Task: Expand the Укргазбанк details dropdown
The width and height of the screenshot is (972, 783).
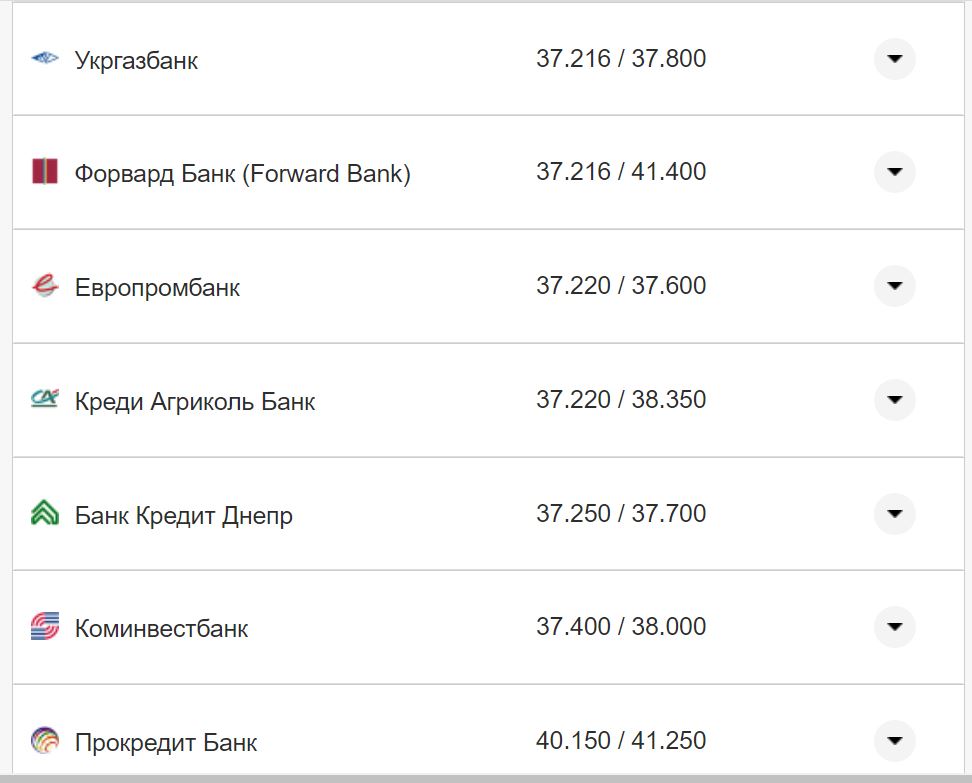Action: click(x=895, y=59)
